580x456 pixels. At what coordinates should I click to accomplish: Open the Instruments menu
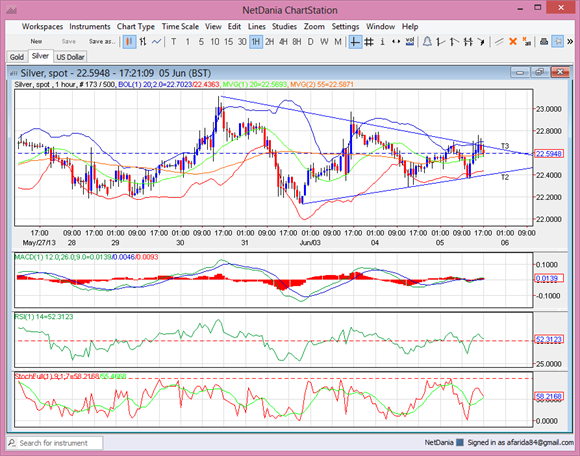tap(90, 27)
